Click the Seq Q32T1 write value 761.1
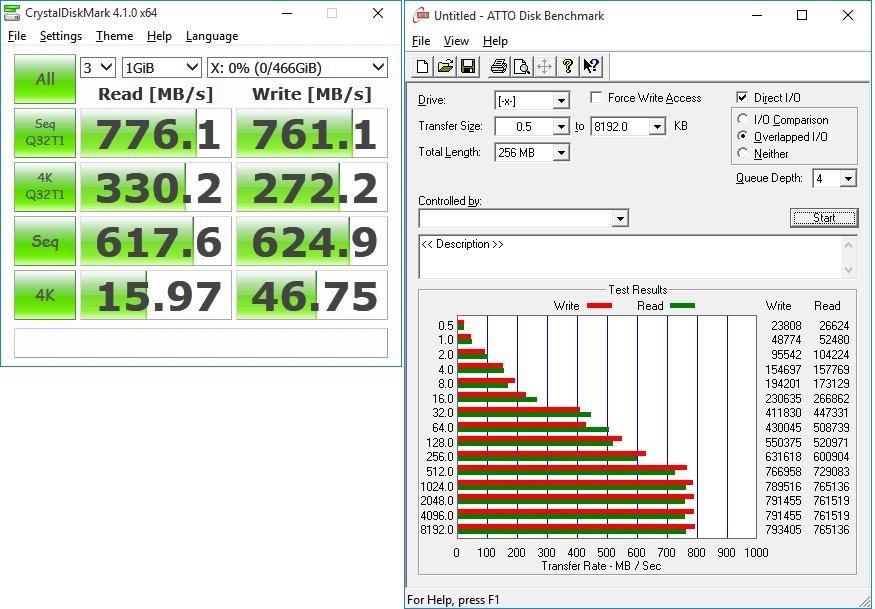This screenshot has height=609, width=875. click(311, 133)
